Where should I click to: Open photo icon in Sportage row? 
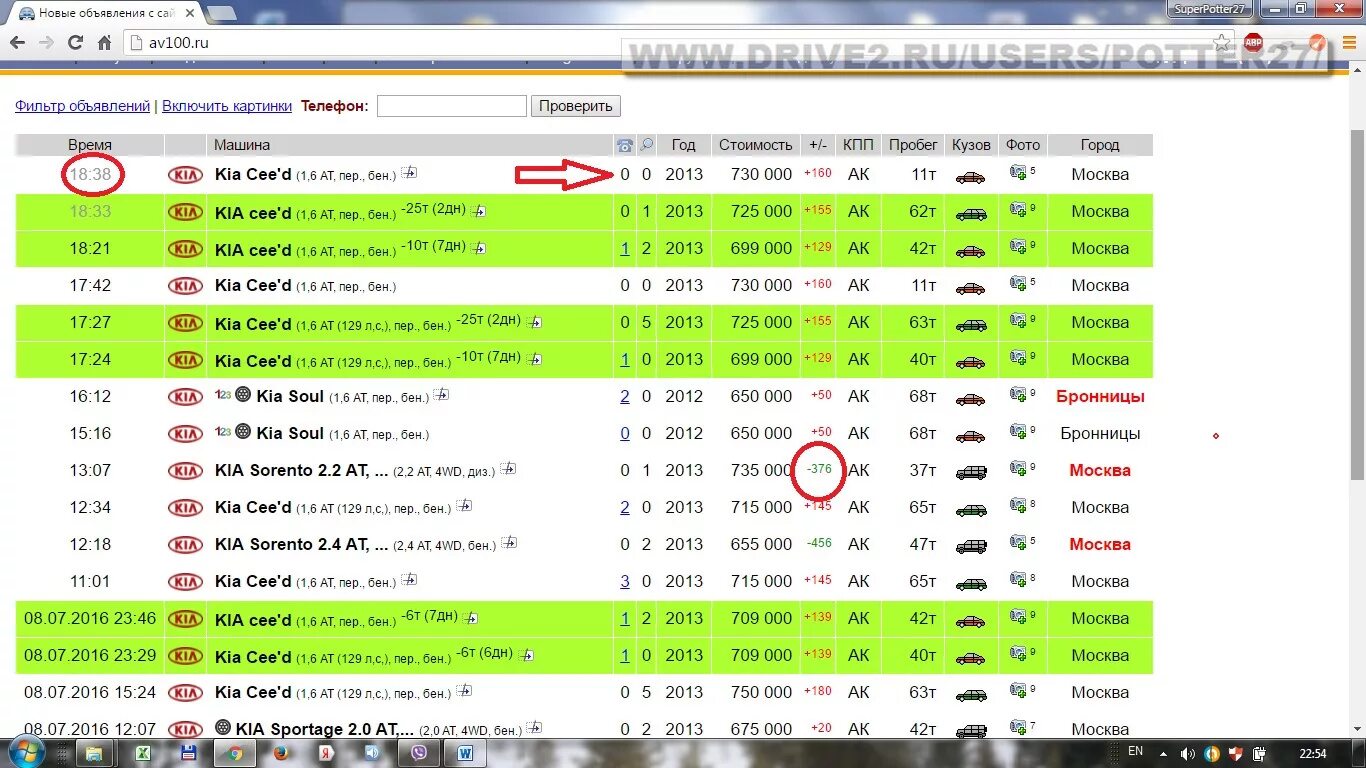(1018, 728)
